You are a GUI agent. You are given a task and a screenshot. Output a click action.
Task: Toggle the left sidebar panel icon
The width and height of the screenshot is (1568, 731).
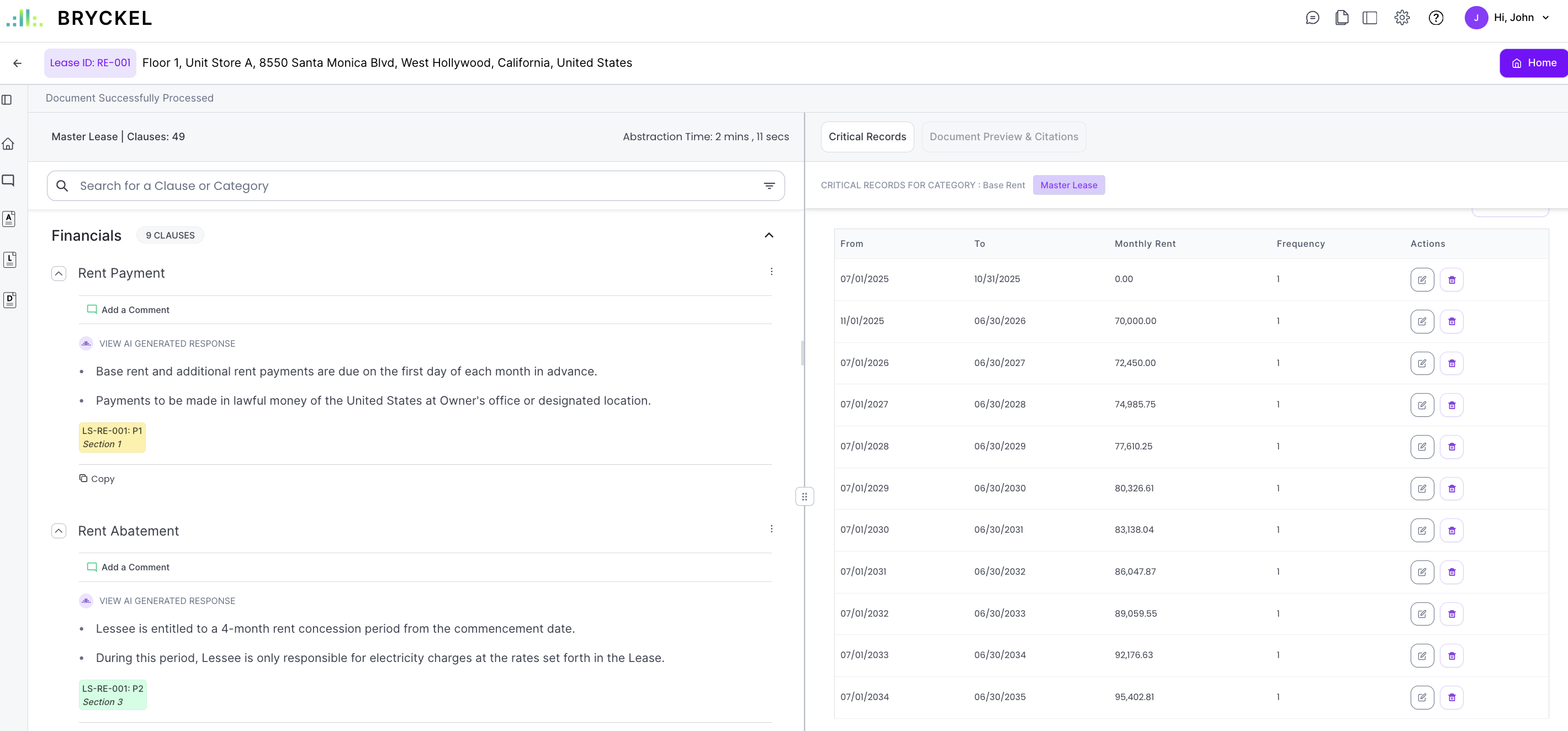pyautogui.click(x=7, y=100)
